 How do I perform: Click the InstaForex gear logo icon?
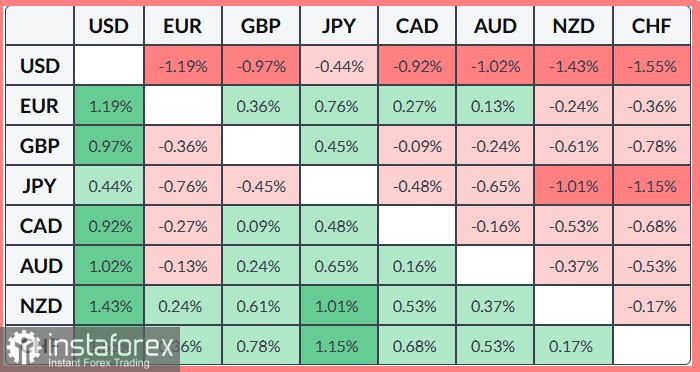click(x=24, y=347)
